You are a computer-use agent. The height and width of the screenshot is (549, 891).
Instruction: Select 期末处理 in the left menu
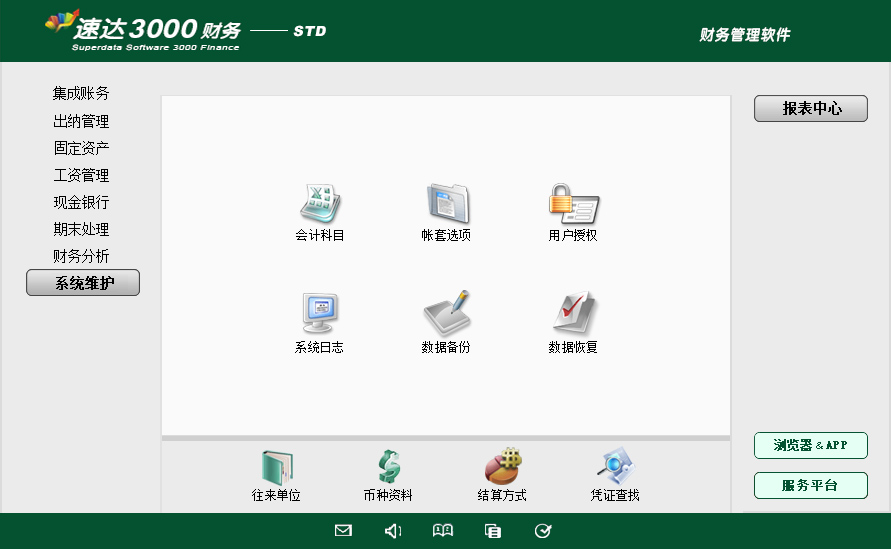click(81, 229)
